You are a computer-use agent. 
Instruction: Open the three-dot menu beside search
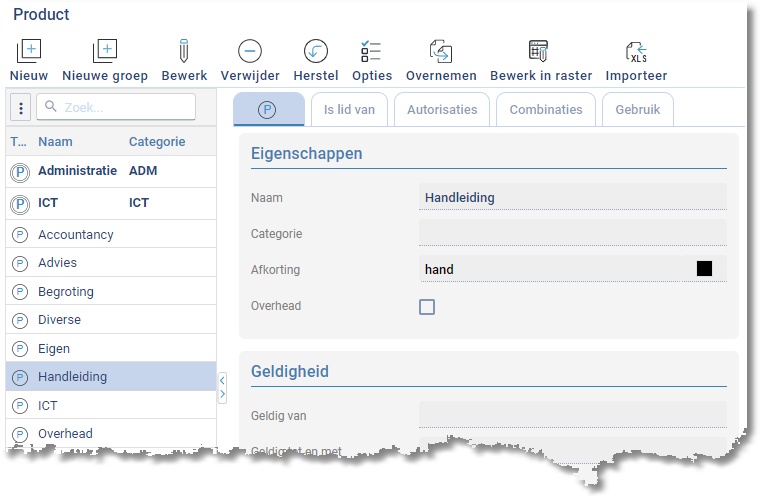pyautogui.click(x=21, y=108)
